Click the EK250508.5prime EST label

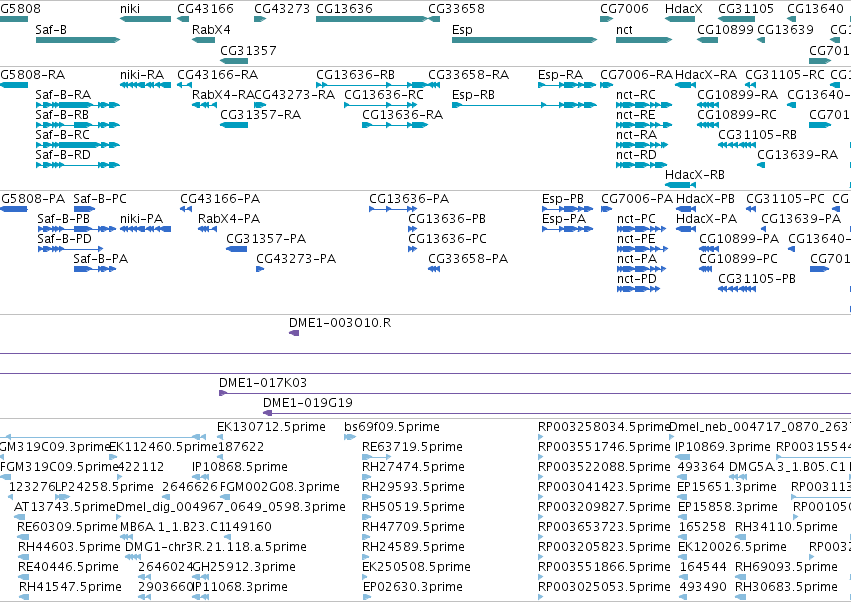point(416,567)
